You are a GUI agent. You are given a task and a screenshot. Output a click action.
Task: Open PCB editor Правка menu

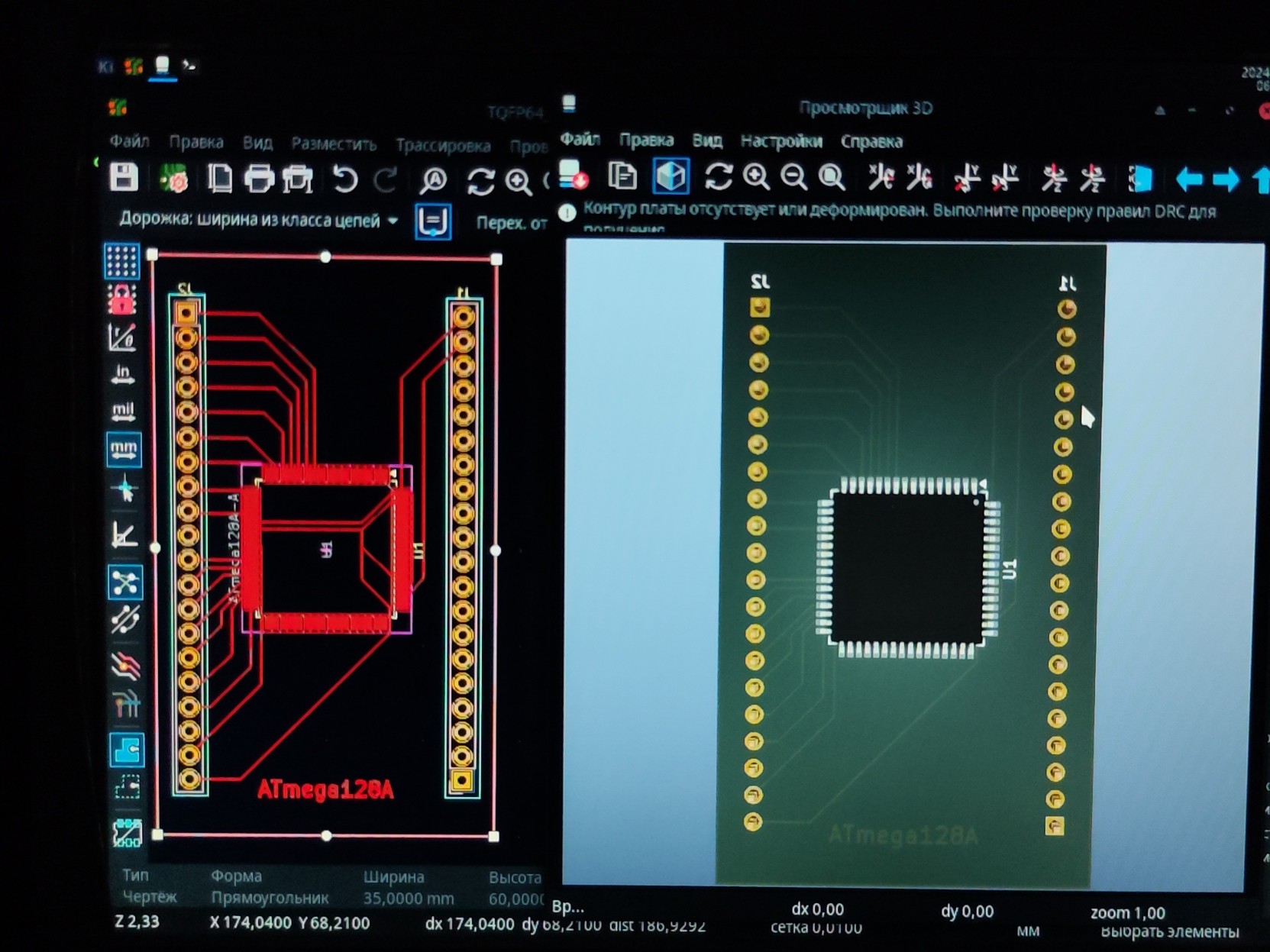pos(196,143)
